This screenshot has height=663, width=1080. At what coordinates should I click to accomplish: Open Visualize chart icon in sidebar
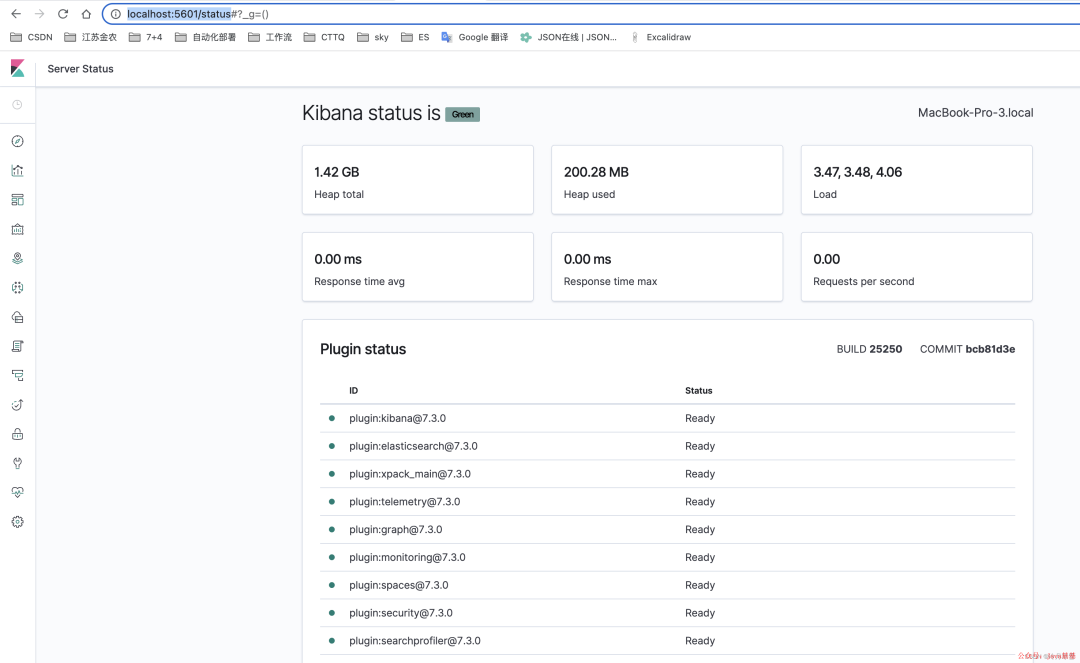coord(17,170)
